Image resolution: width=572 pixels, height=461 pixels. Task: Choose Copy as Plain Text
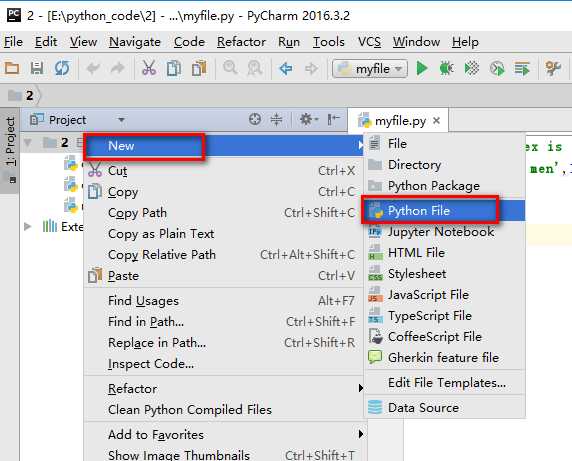tap(224, 233)
